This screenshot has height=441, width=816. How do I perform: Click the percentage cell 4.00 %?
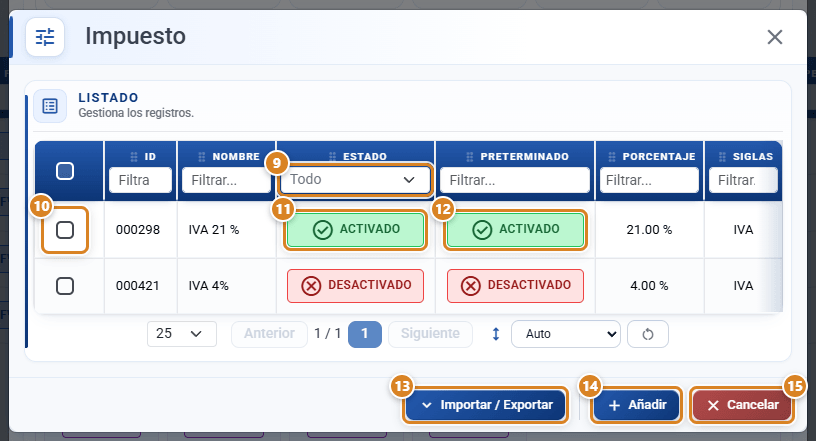coord(649,286)
